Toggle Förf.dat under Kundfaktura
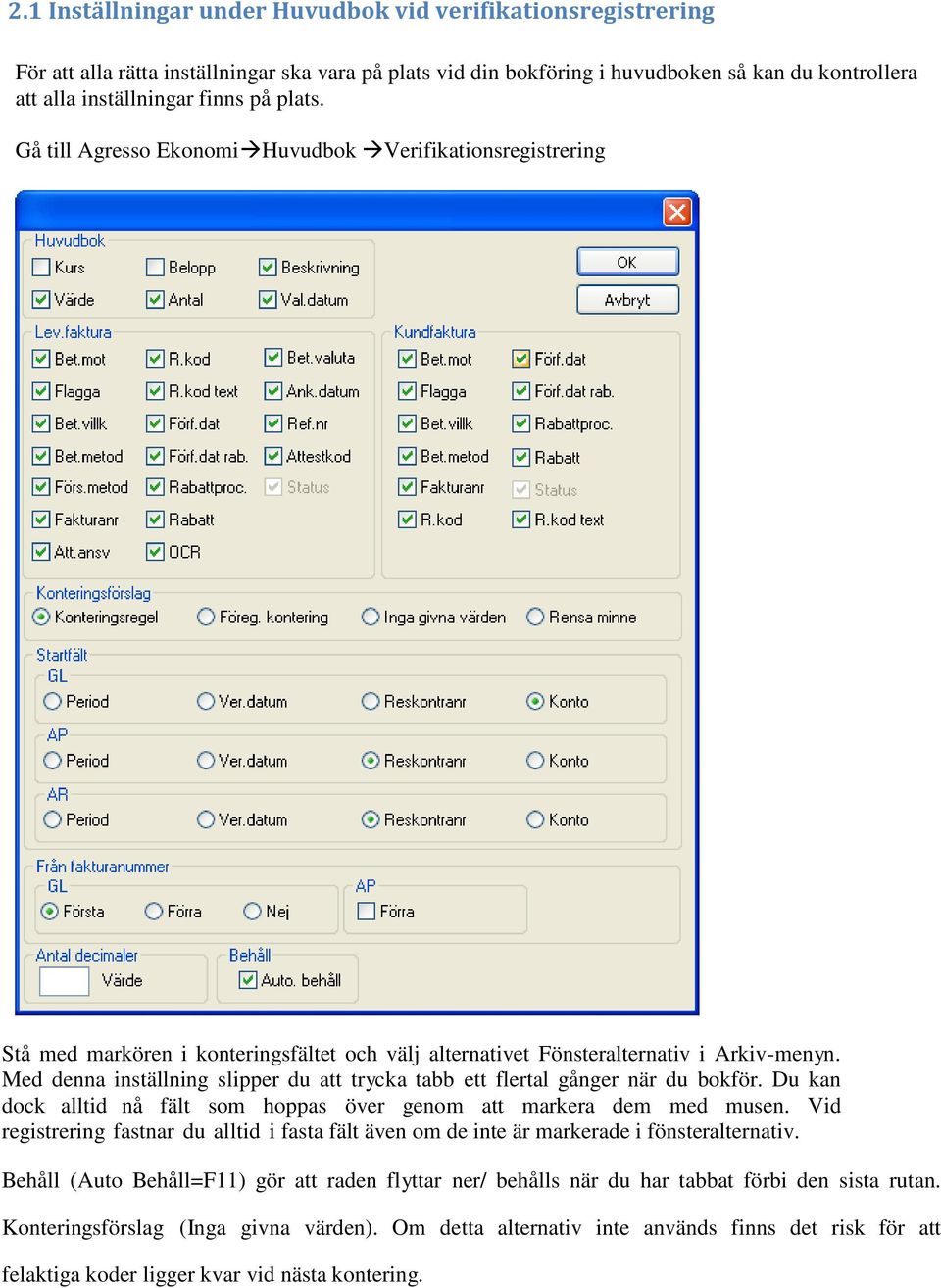 521,359
